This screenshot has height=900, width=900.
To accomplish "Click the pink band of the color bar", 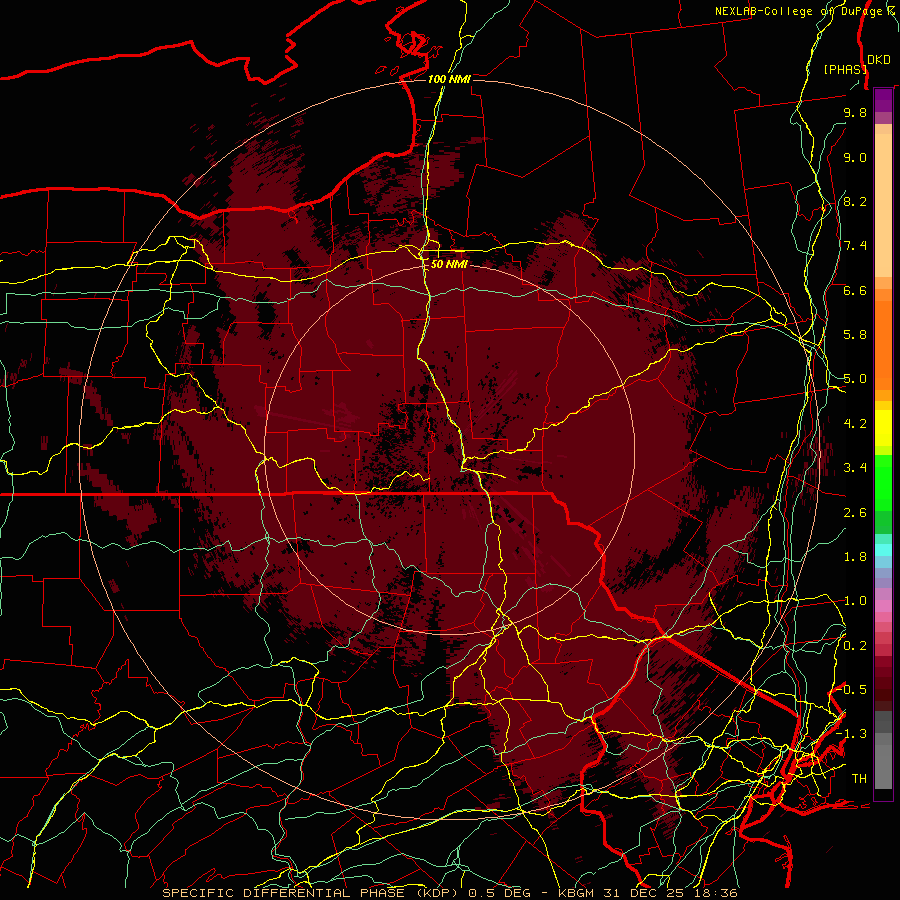I will [883, 606].
